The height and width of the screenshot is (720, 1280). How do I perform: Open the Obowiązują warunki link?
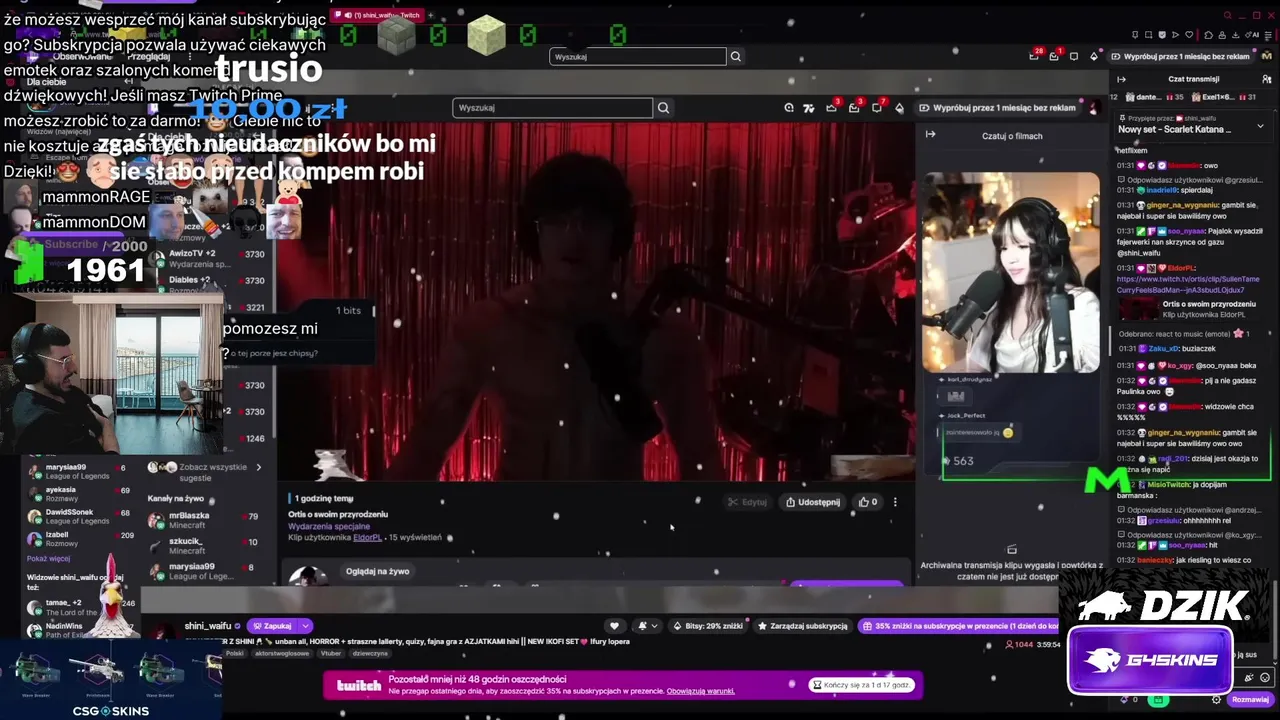point(700,691)
